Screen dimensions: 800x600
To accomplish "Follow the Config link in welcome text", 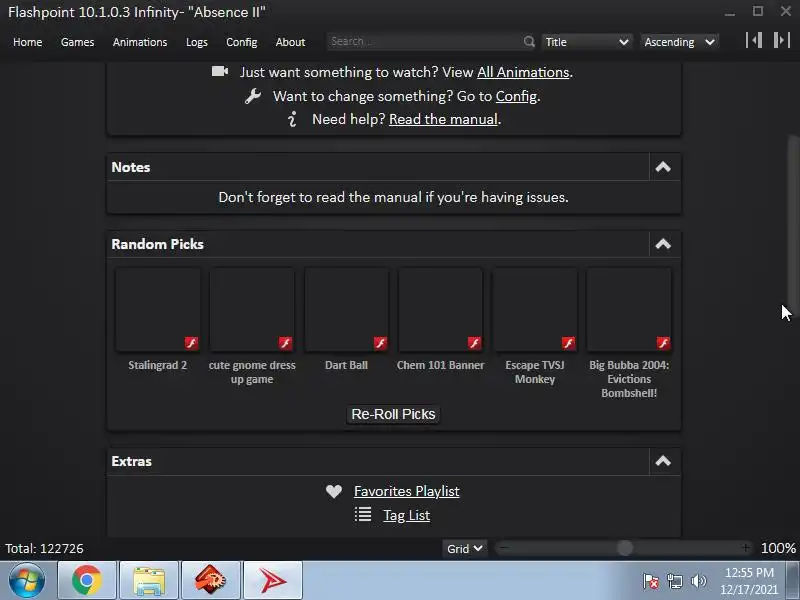I will [516, 96].
